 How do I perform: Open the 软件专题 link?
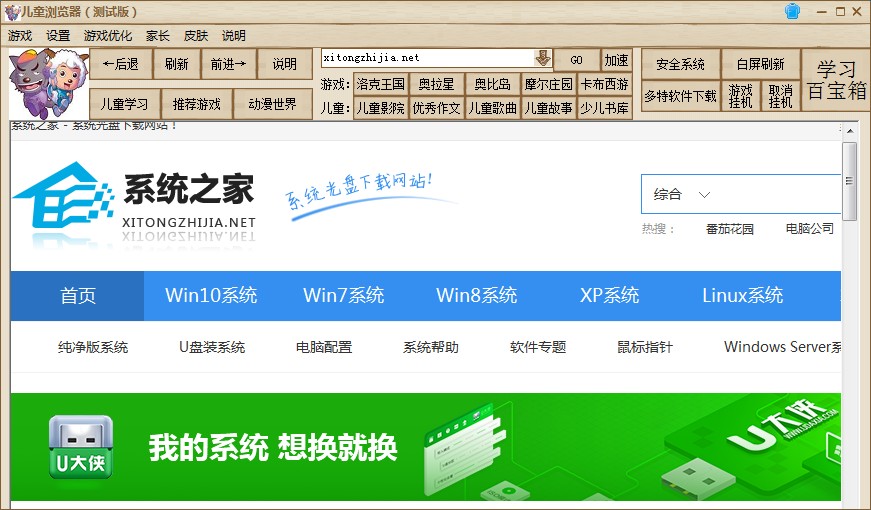click(538, 347)
